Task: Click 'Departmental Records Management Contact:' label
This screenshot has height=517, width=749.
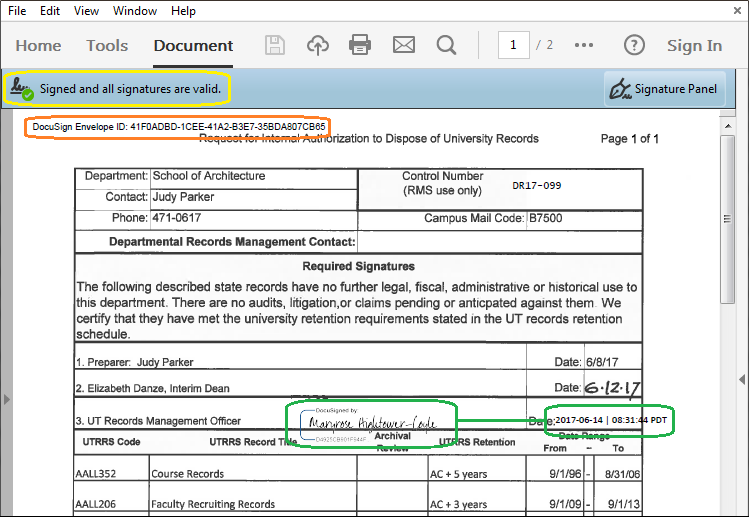Action: coord(232,242)
